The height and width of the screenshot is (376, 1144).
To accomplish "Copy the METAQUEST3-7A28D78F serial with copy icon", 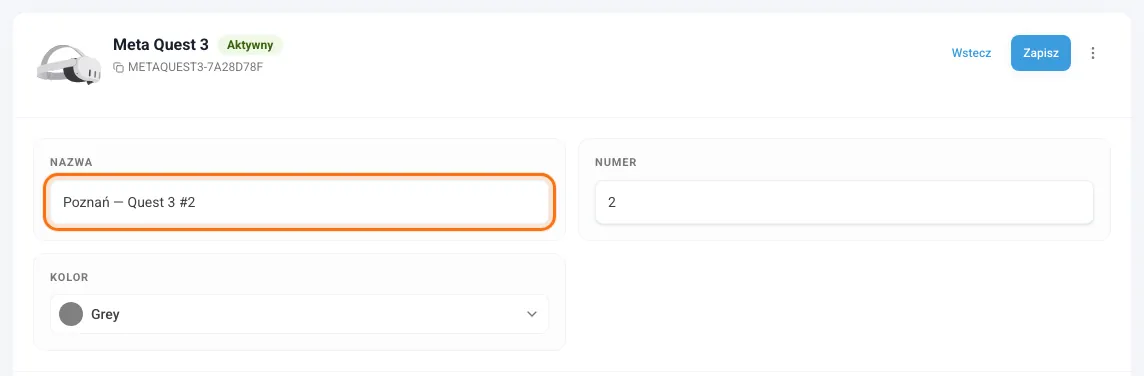I will [x=117, y=67].
